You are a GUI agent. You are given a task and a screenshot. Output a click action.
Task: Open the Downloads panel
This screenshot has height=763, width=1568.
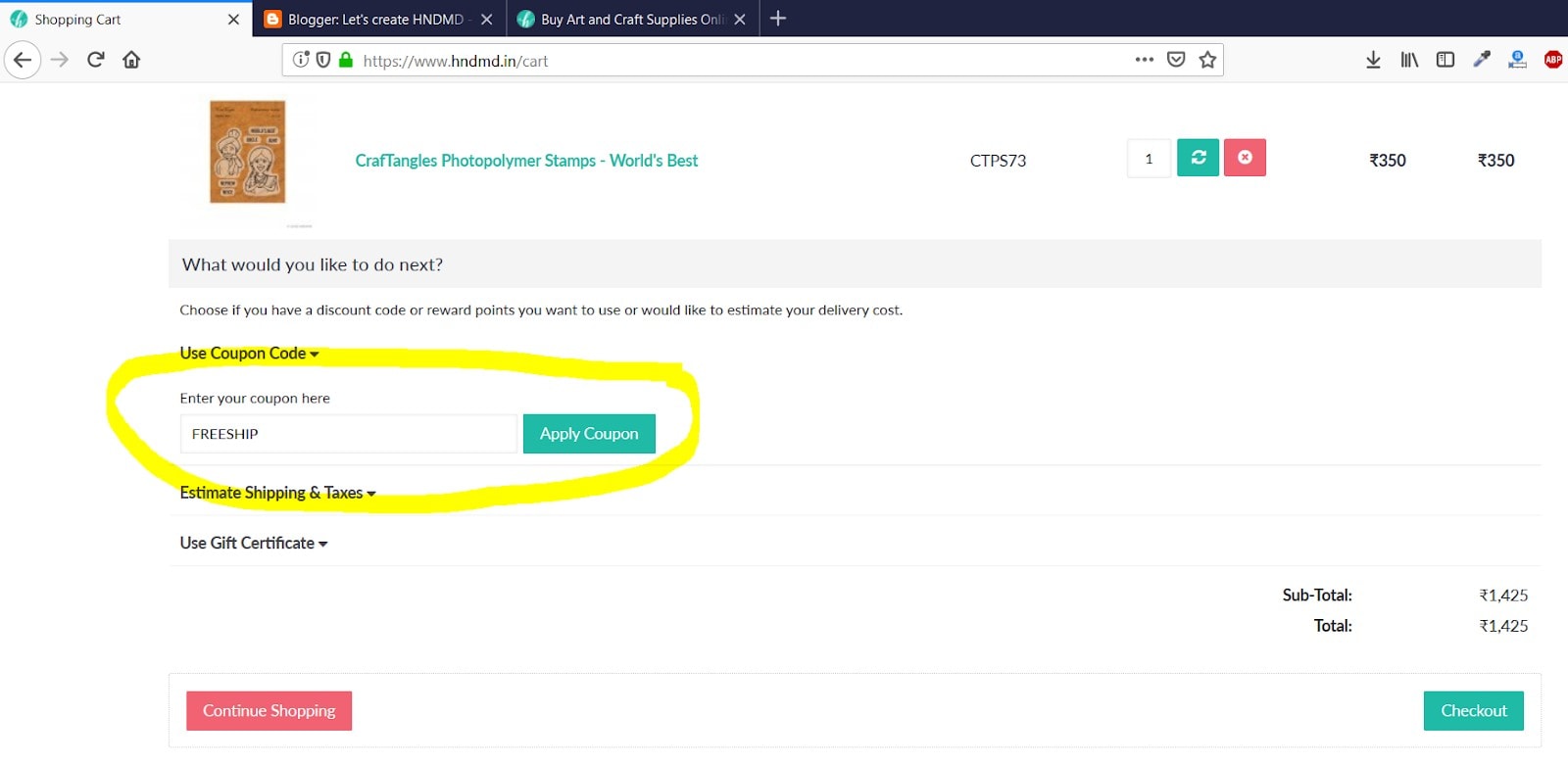pos(1373,60)
